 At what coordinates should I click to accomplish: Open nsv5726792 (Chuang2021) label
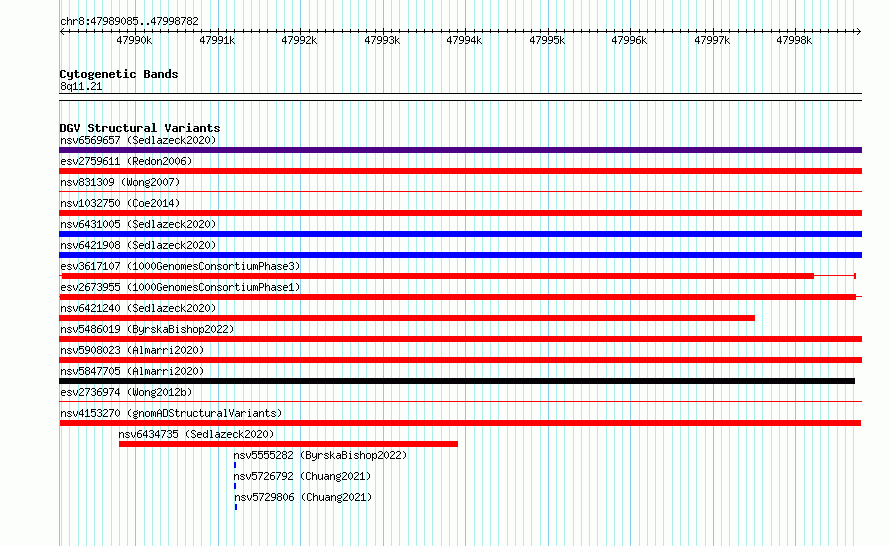[x=302, y=476]
